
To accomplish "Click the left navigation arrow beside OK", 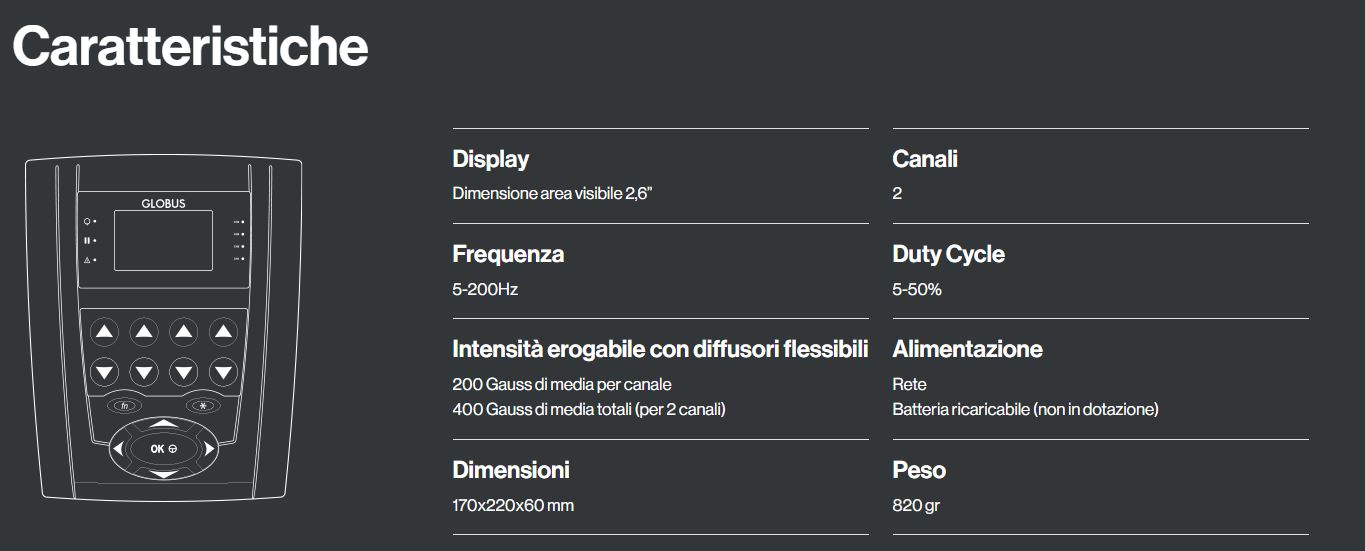I will [x=117, y=449].
